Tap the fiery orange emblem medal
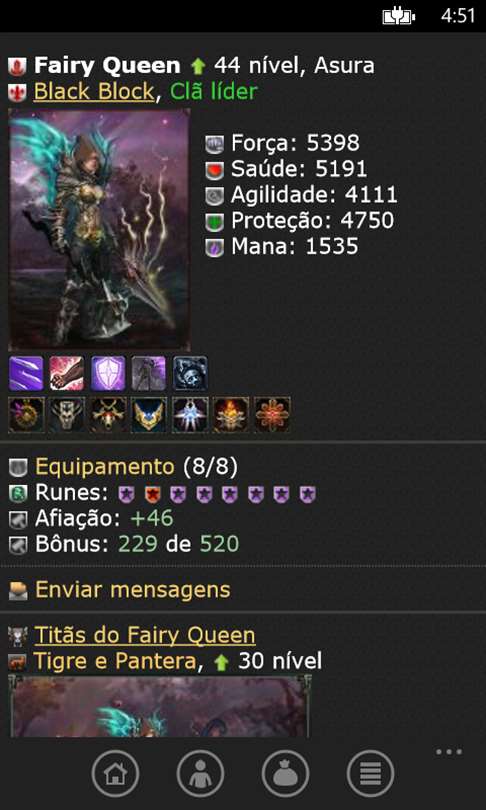This screenshot has height=810, width=486. [231, 415]
